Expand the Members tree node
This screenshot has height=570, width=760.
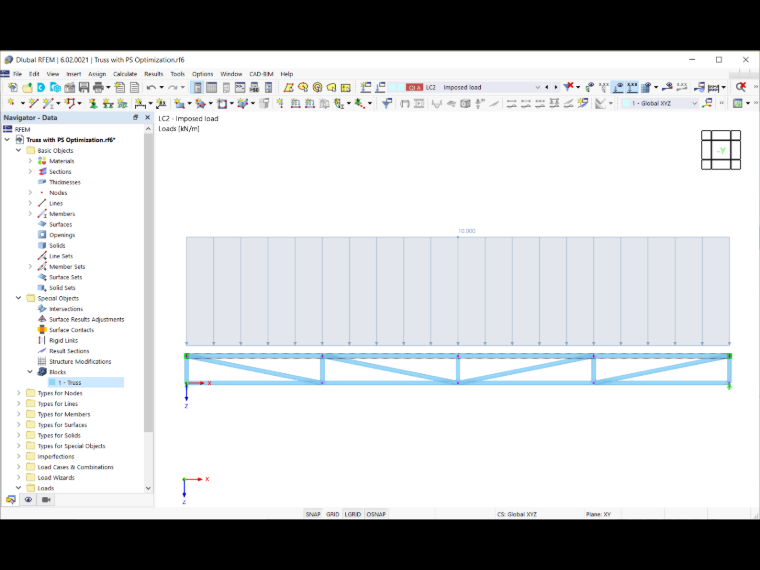tap(30, 214)
